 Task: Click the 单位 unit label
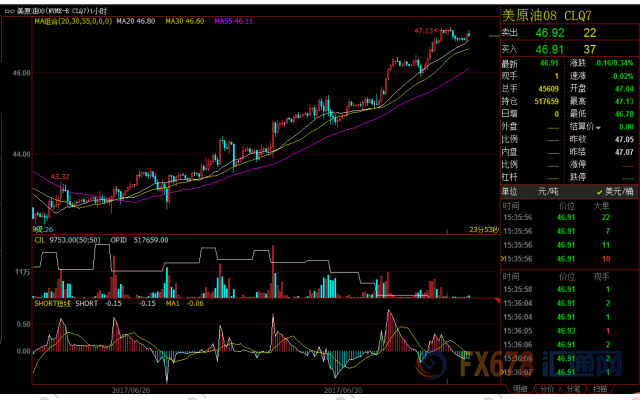tap(509, 191)
